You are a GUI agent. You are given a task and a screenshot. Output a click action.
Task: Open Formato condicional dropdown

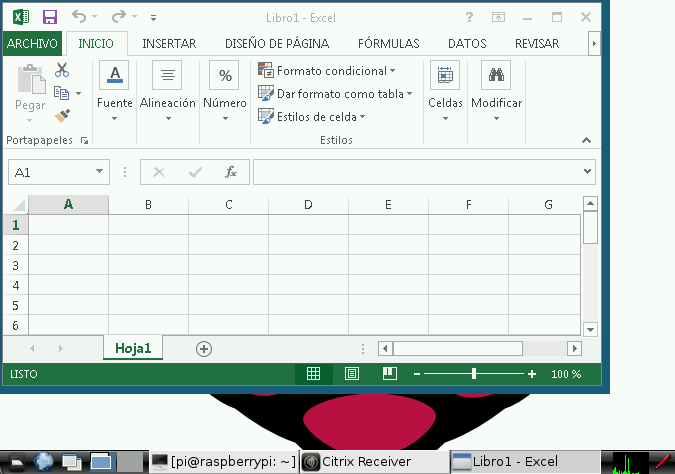327,71
